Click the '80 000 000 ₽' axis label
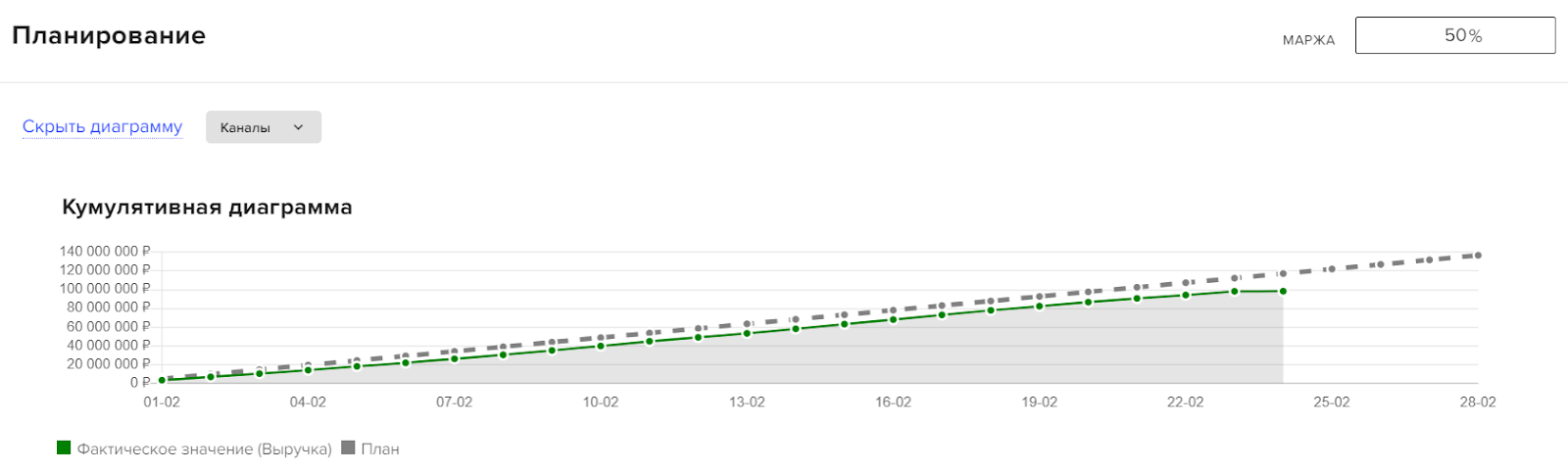The width and height of the screenshot is (1568, 472). pyautogui.click(x=109, y=307)
